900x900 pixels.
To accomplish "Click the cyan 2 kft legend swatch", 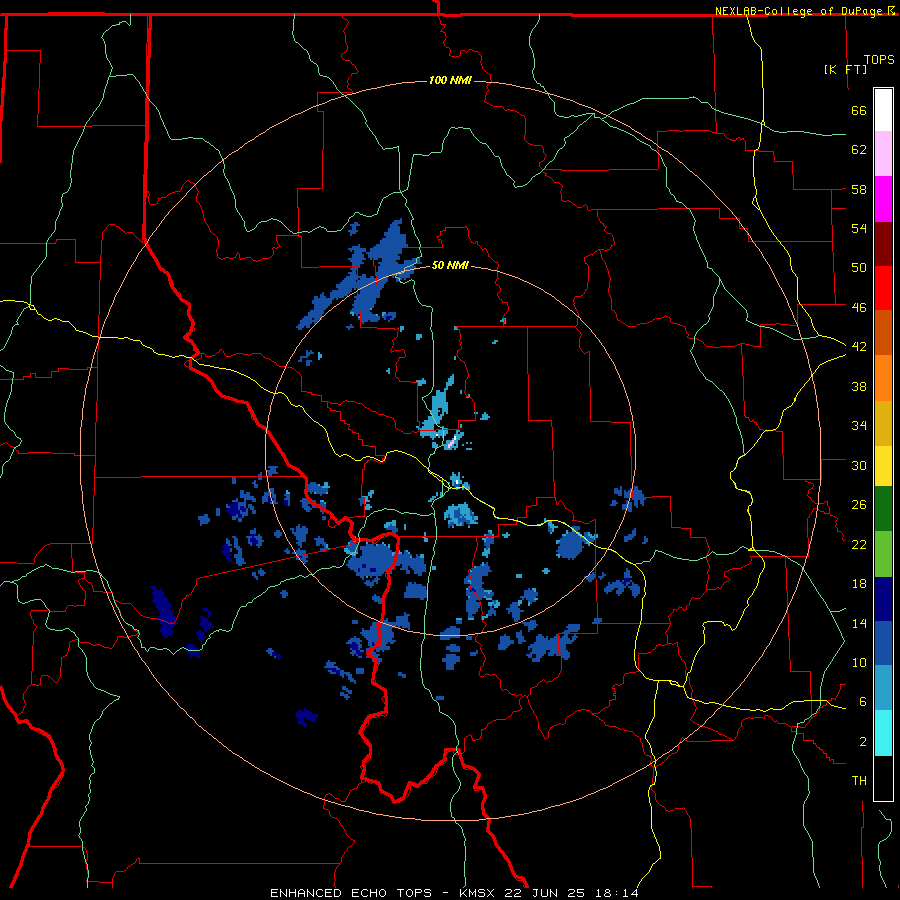I will (x=883, y=733).
